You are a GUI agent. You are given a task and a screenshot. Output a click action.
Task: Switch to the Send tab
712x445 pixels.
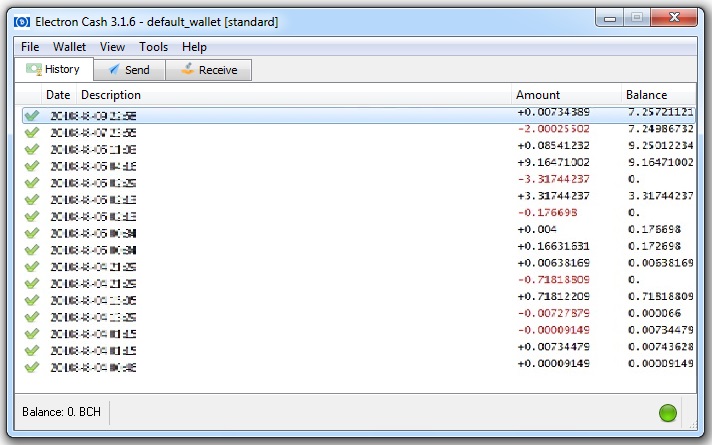pos(129,70)
